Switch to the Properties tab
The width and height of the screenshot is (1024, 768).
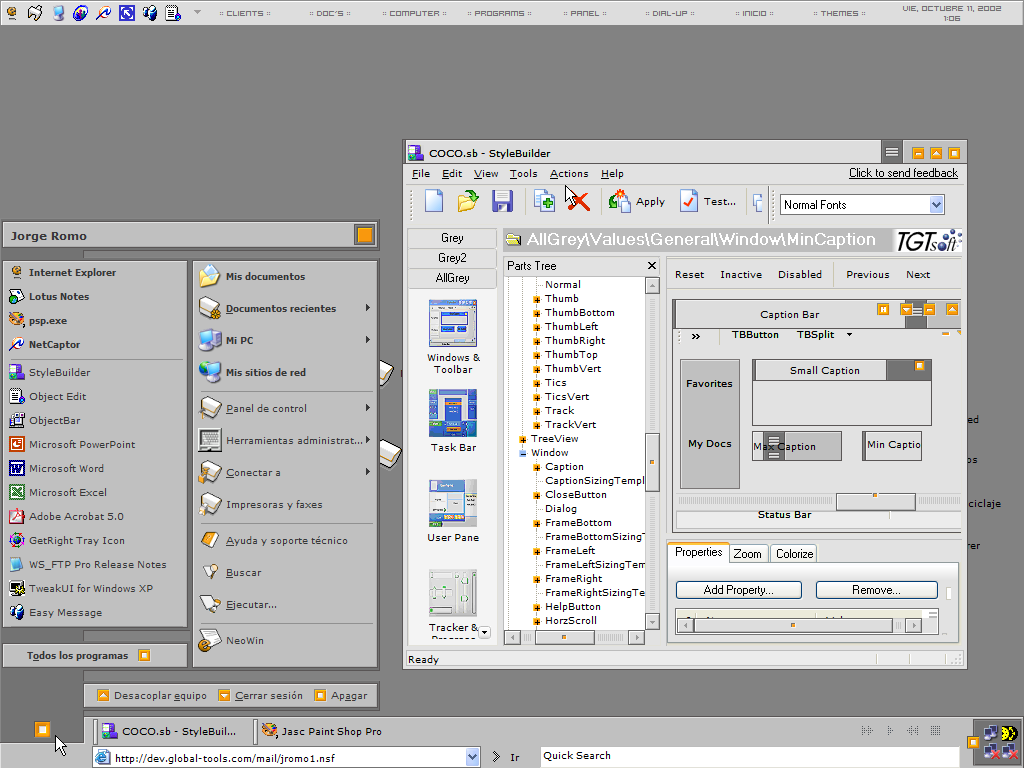698,552
